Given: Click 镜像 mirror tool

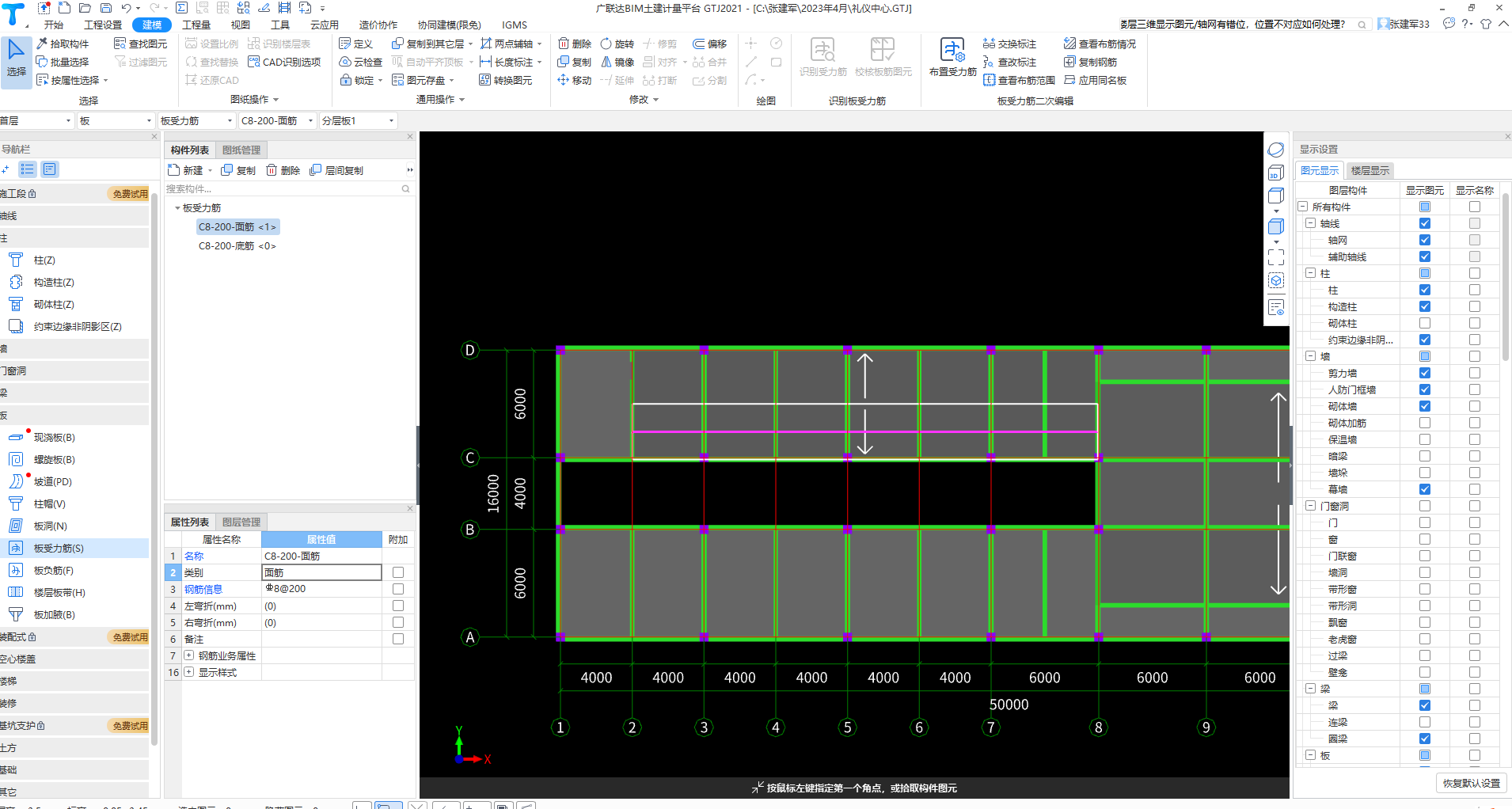Looking at the screenshot, I should [x=617, y=62].
